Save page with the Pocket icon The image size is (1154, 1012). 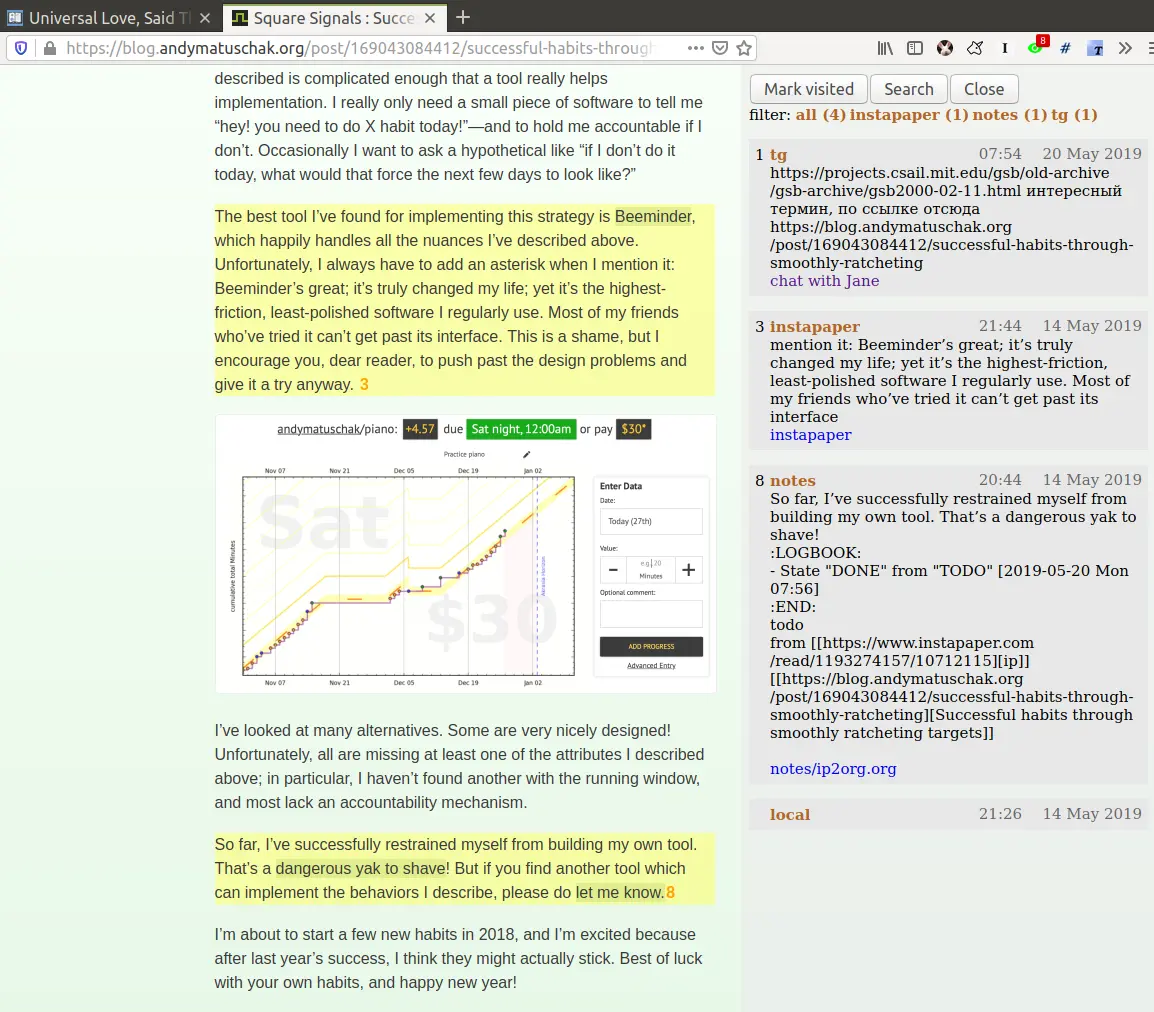coord(721,48)
